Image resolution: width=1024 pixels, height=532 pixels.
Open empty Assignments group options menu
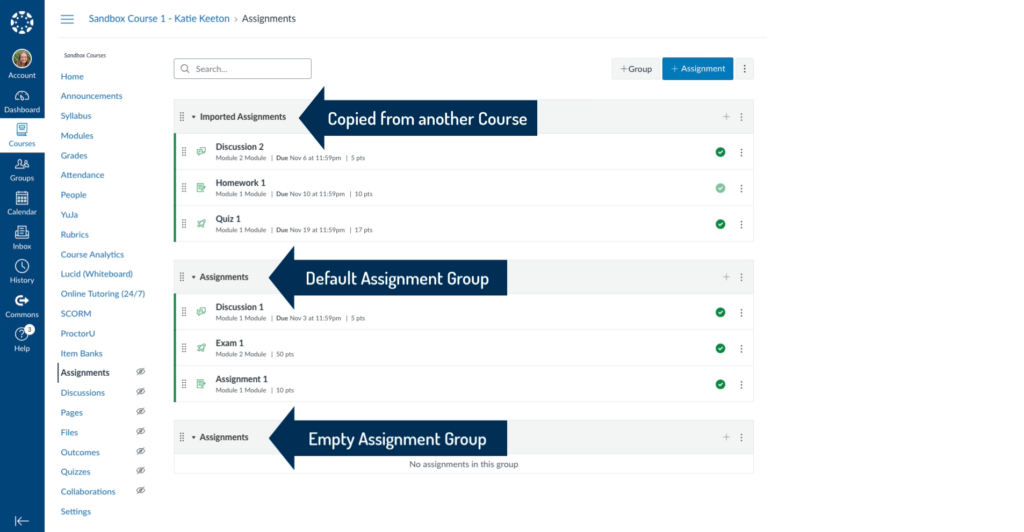click(x=741, y=437)
